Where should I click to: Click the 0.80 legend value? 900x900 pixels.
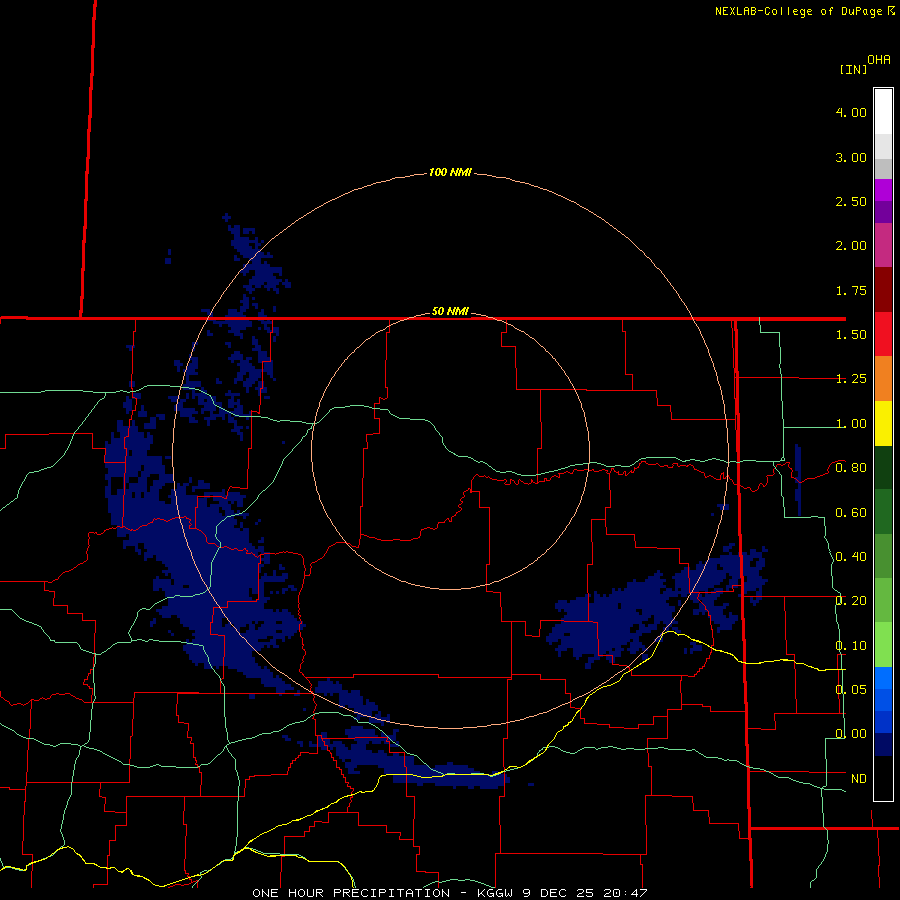tap(851, 468)
